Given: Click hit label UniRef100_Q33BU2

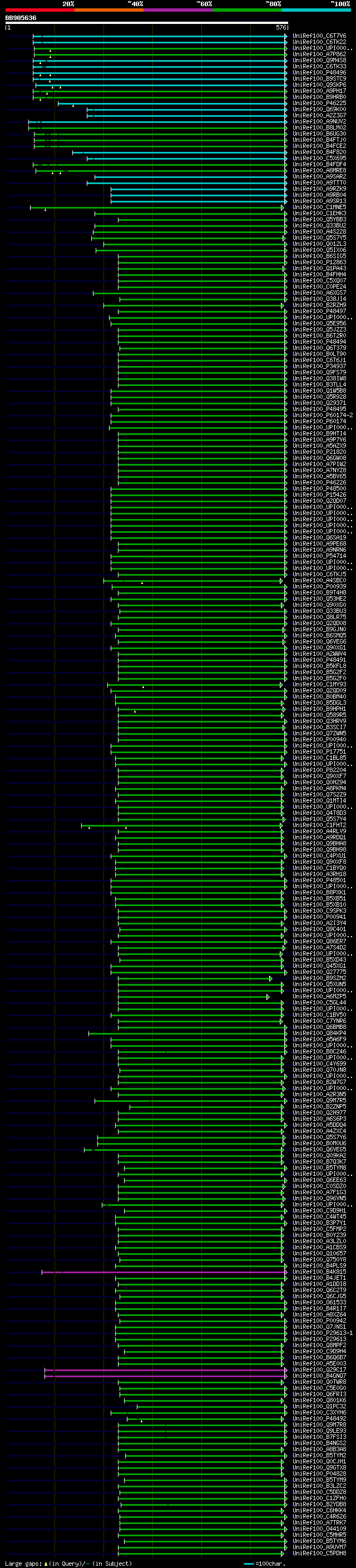Looking at the screenshot, I should click(x=319, y=225).
